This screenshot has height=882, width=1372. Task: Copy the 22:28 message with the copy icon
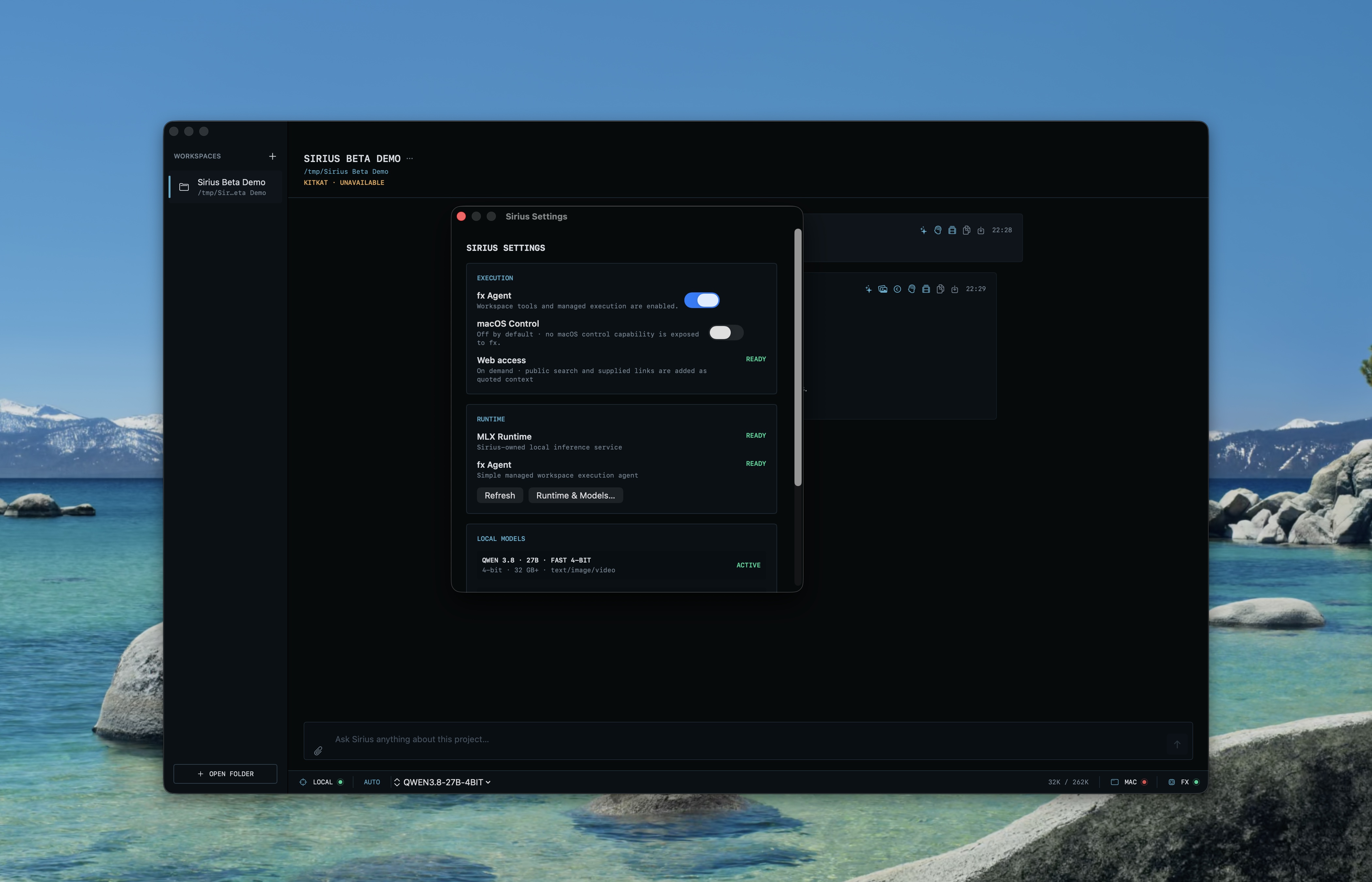pos(966,230)
